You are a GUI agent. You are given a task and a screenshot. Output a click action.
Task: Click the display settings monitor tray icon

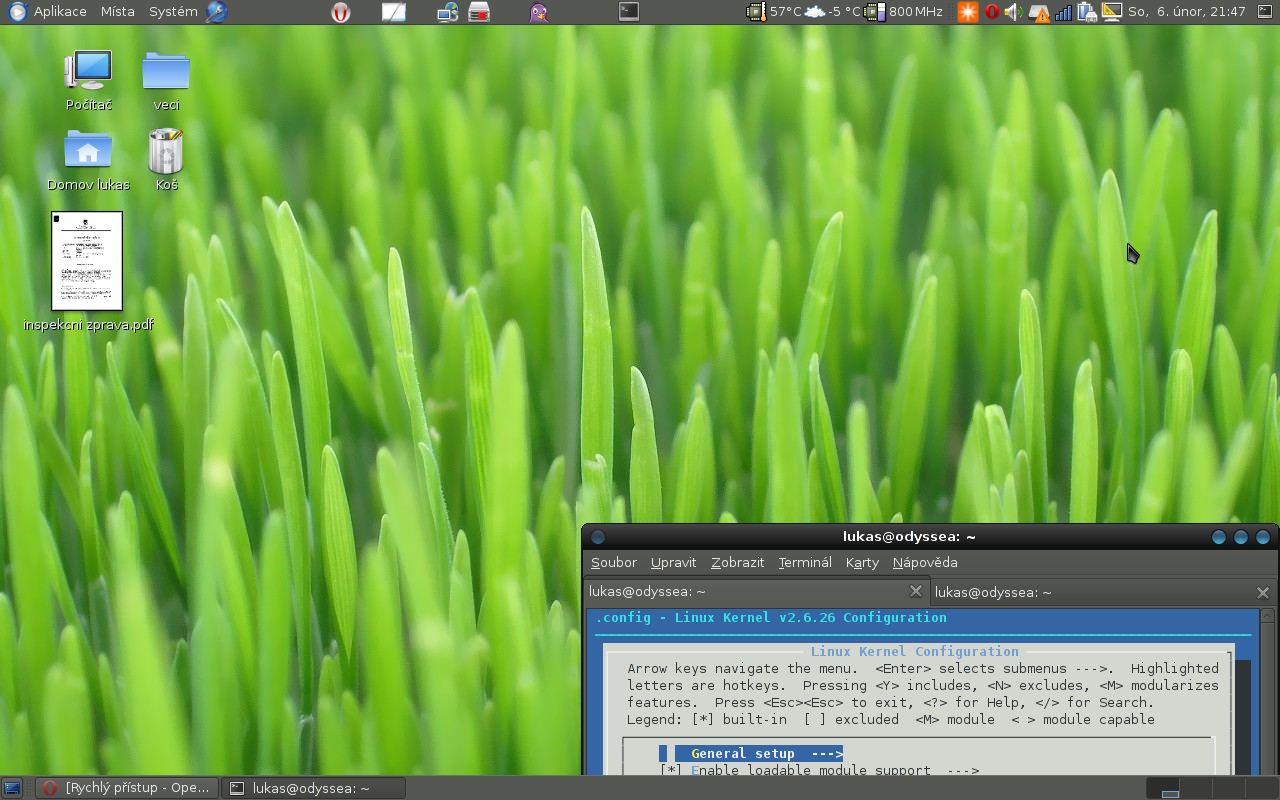[x=1111, y=12]
